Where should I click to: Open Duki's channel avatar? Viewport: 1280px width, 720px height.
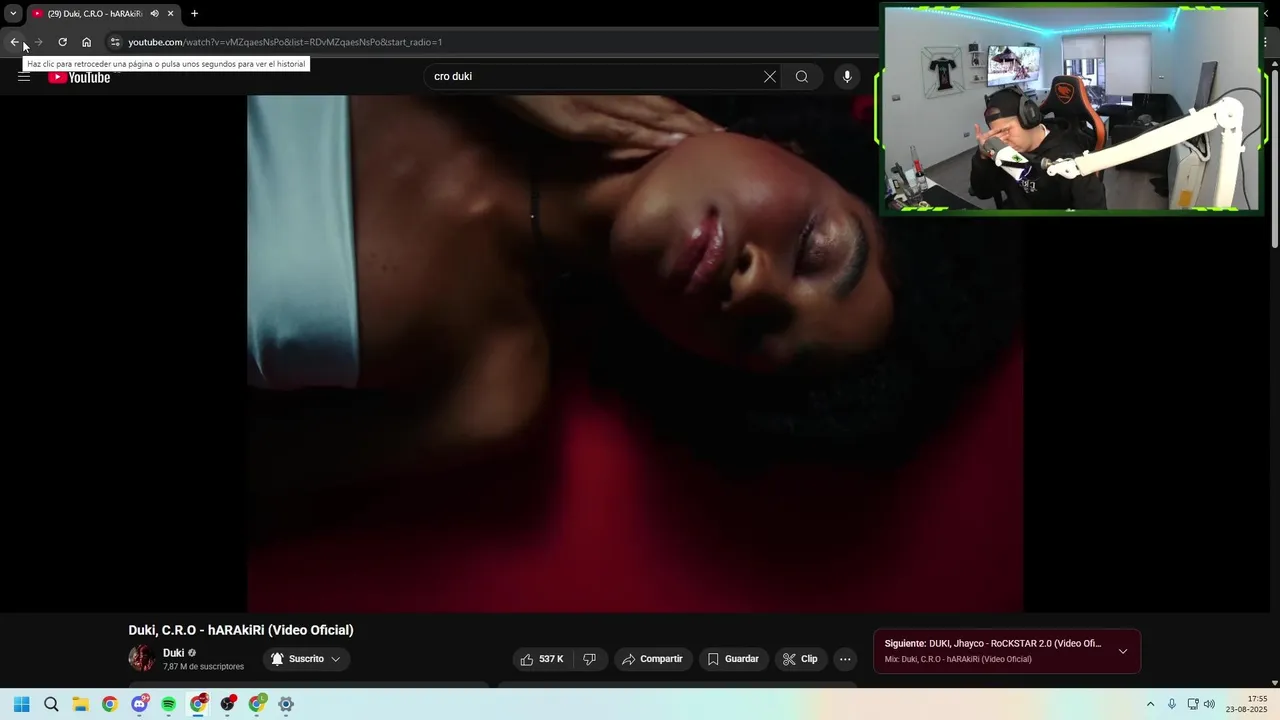point(142,658)
